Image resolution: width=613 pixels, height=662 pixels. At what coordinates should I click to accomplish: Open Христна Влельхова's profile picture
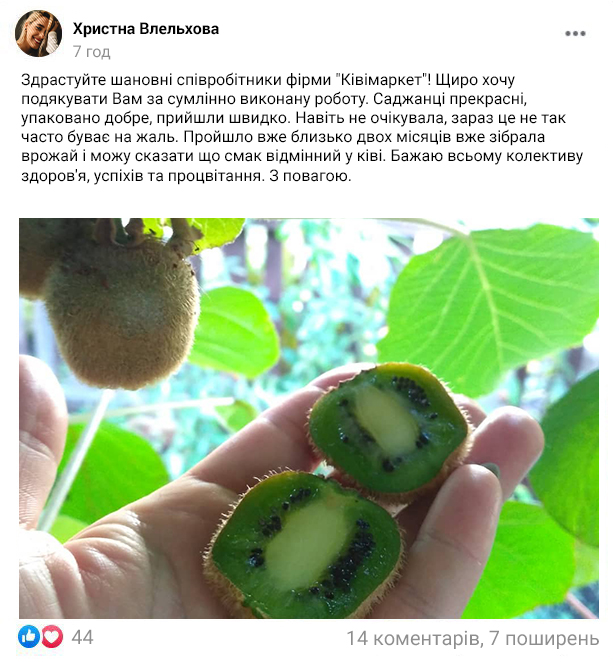click(38, 34)
